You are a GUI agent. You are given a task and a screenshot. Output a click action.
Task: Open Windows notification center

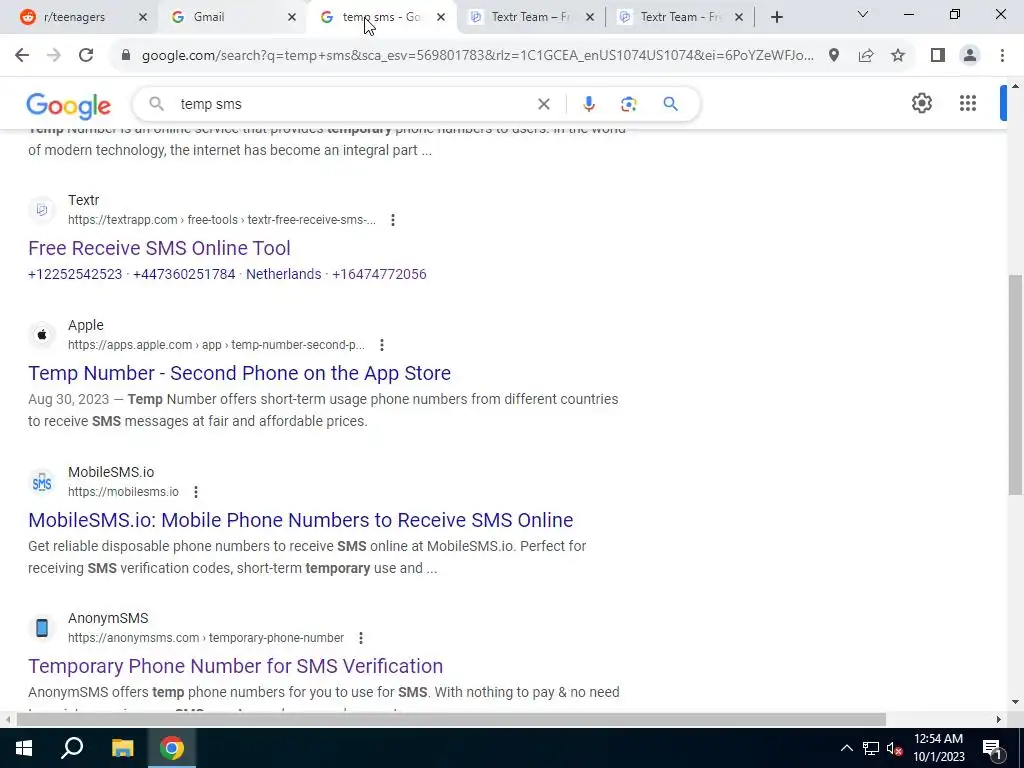[993, 748]
